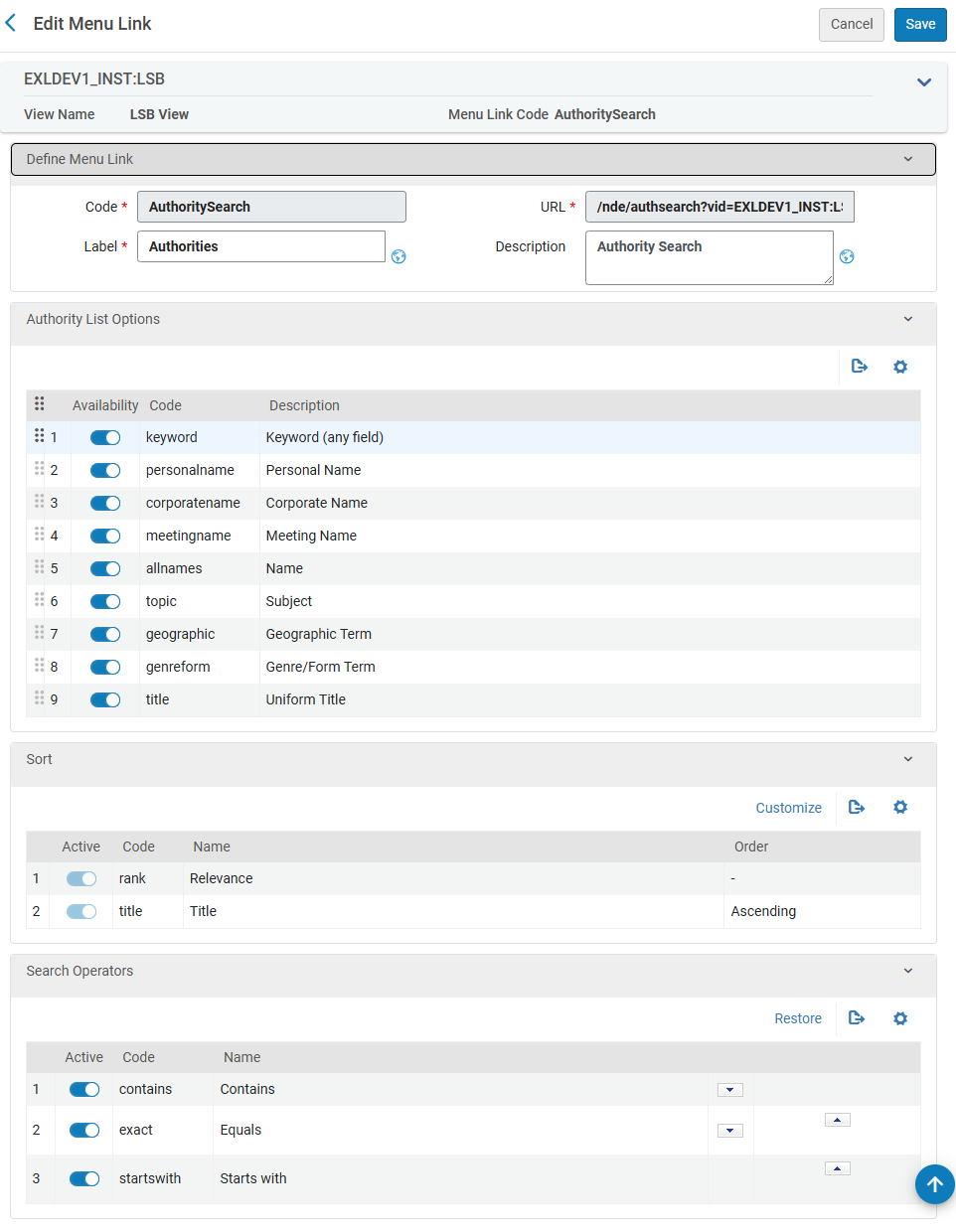This screenshot has height=1232, width=956.
Task: Move Contains operator down
Action: [x=730, y=1090]
